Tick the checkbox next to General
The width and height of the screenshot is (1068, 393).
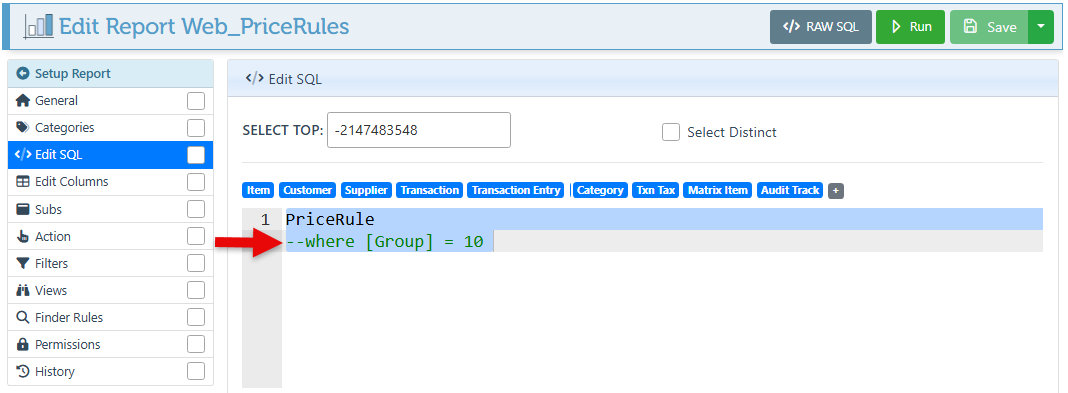(196, 101)
